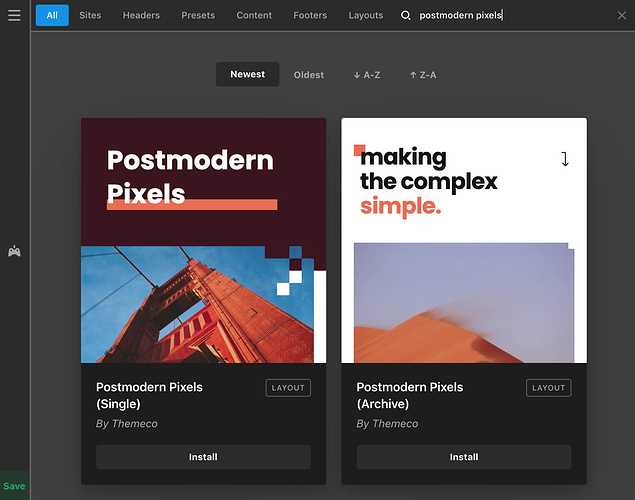Screen dimensions: 635x500
Task: Install the Postmodern Pixels (Single) layout
Action: pos(203,457)
